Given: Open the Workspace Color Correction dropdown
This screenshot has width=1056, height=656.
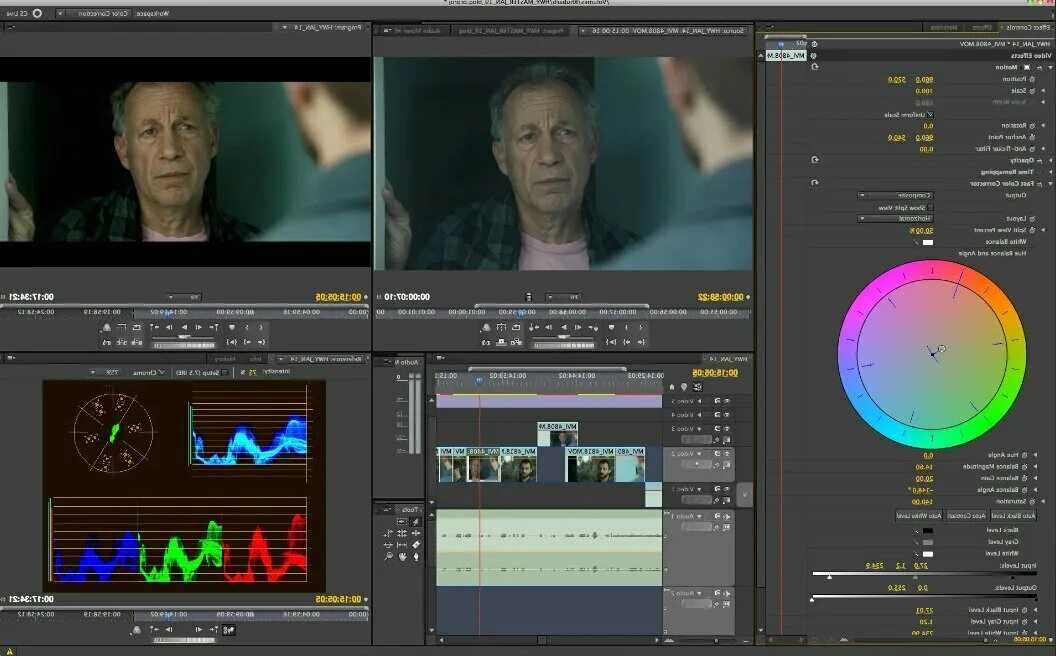Looking at the screenshot, I should point(94,13).
